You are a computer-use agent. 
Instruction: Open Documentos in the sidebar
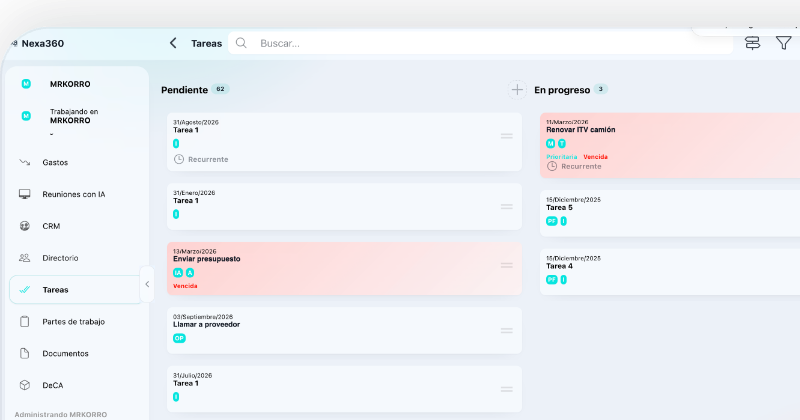point(75,354)
